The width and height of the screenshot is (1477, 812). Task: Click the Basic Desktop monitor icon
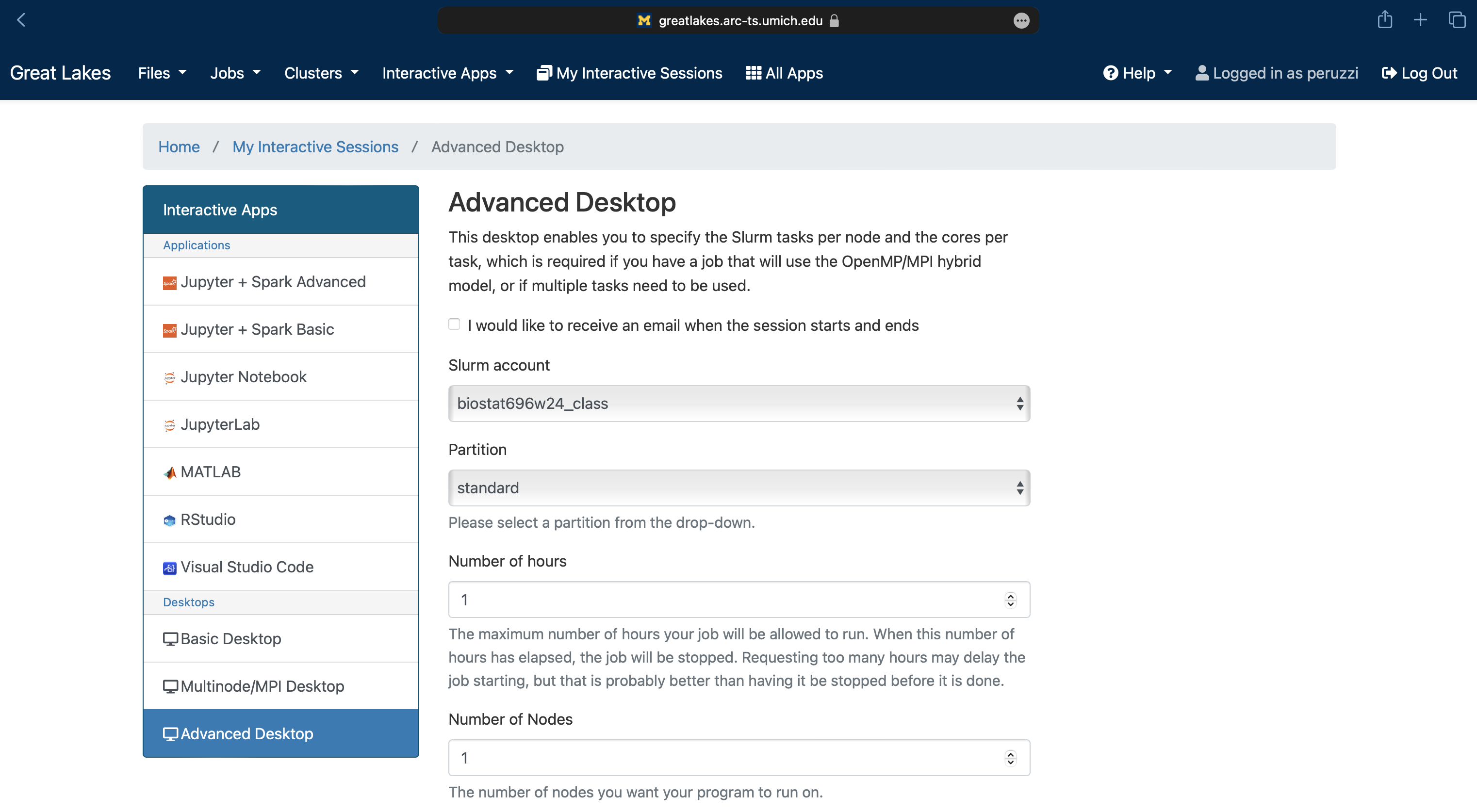click(x=170, y=639)
